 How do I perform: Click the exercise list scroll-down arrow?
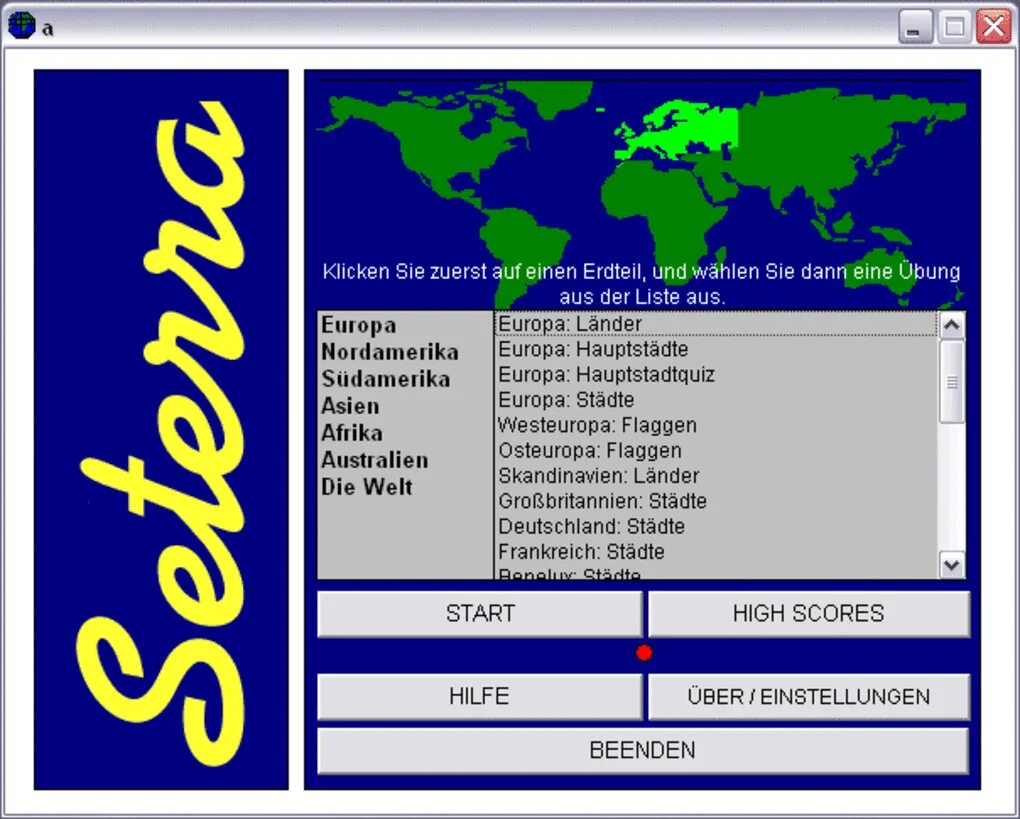pyautogui.click(x=952, y=565)
